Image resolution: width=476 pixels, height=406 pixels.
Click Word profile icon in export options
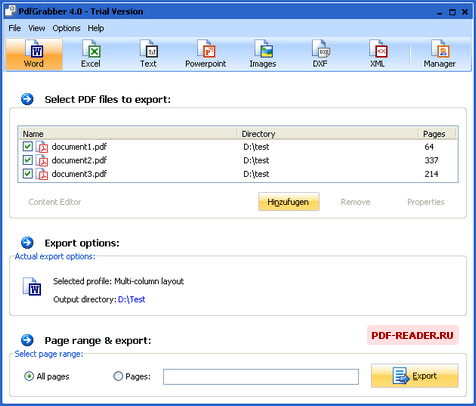point(32,286)
